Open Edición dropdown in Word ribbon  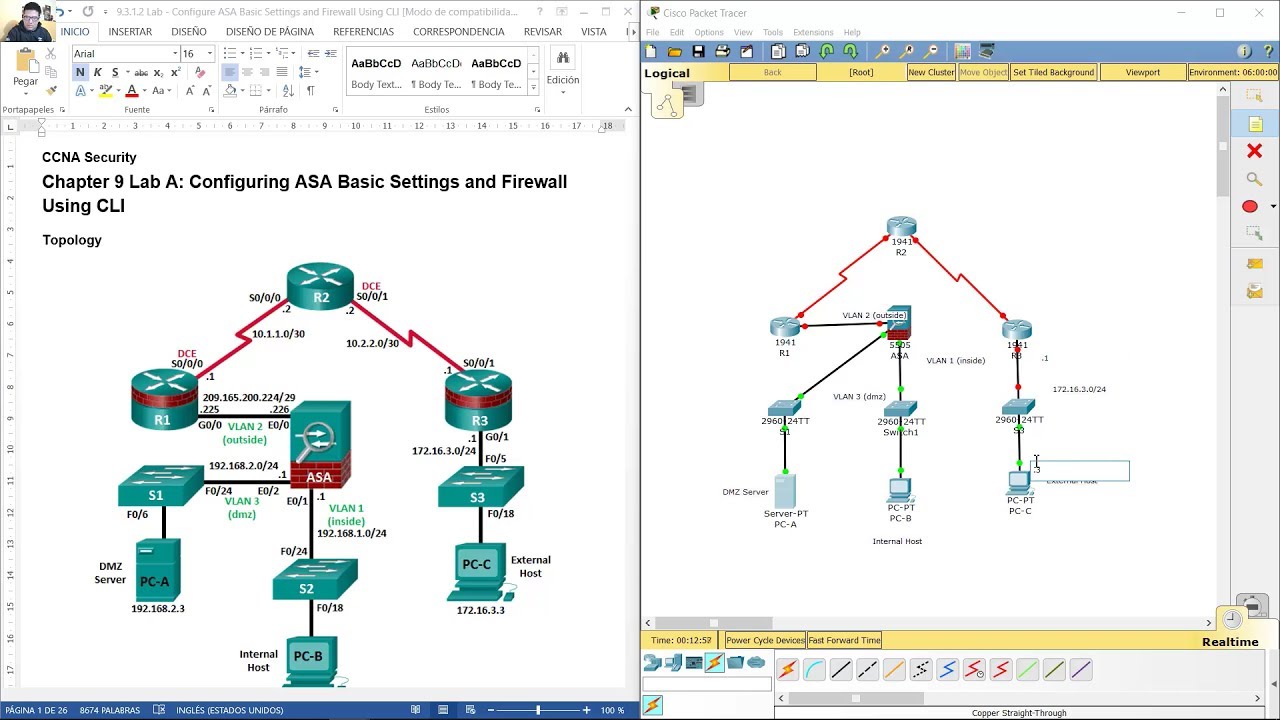(563, 92)
